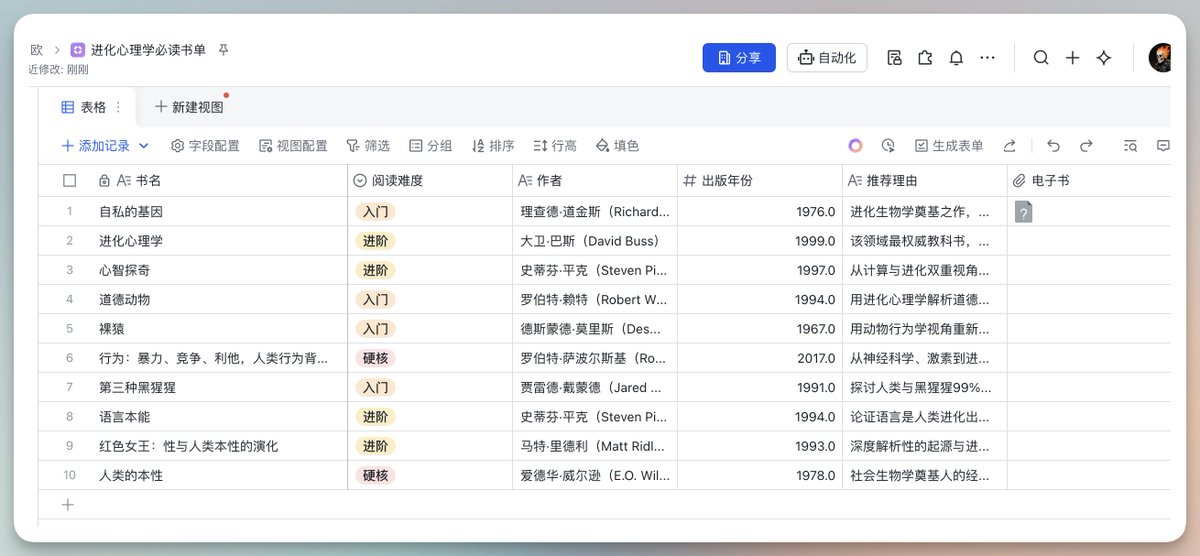Open the plugins puzzle-piece icon
Viewport: 1200px width, 556px height.
coord(925,58)
